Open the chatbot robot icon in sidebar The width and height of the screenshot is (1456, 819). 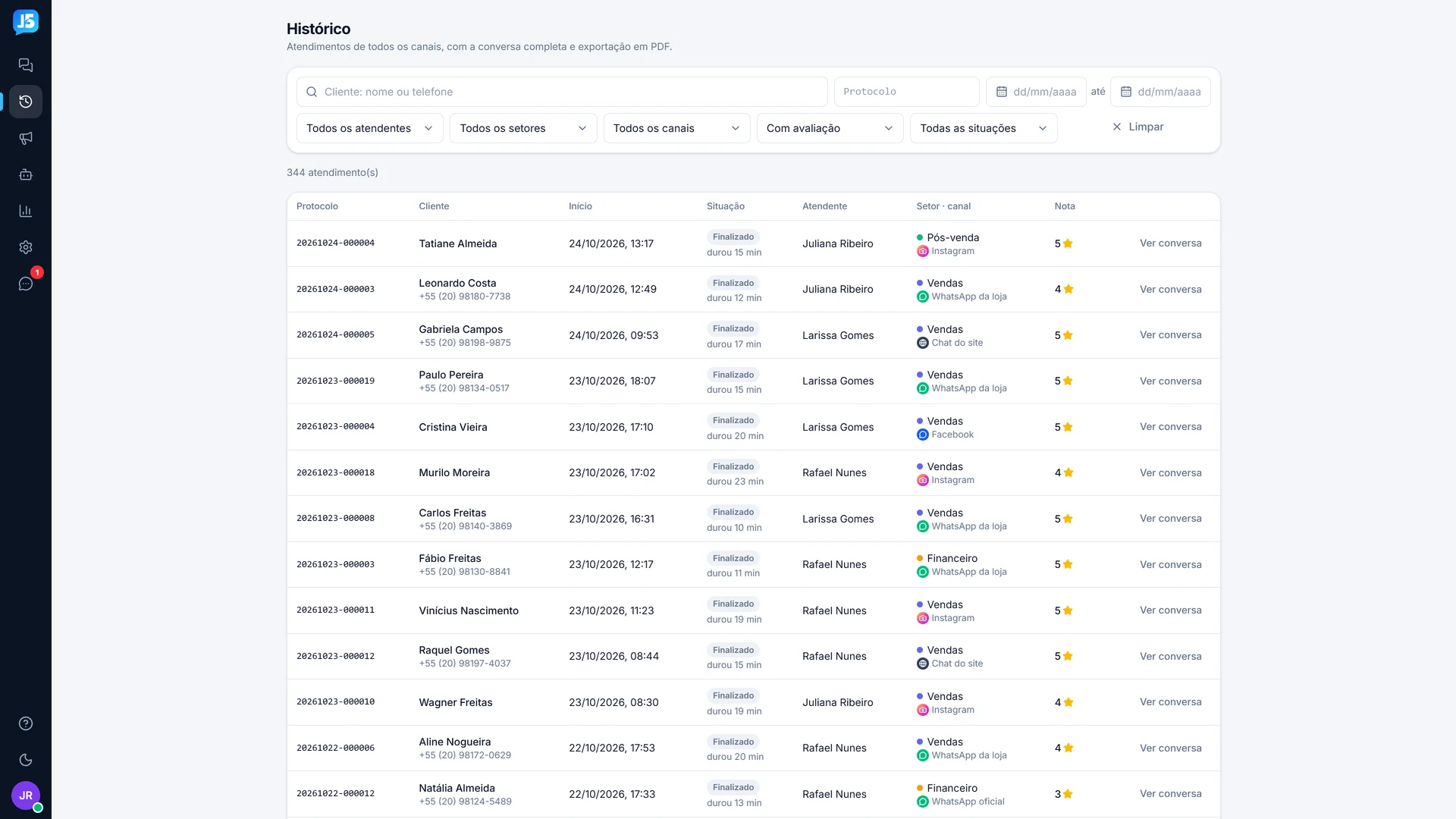coord(26,174)
